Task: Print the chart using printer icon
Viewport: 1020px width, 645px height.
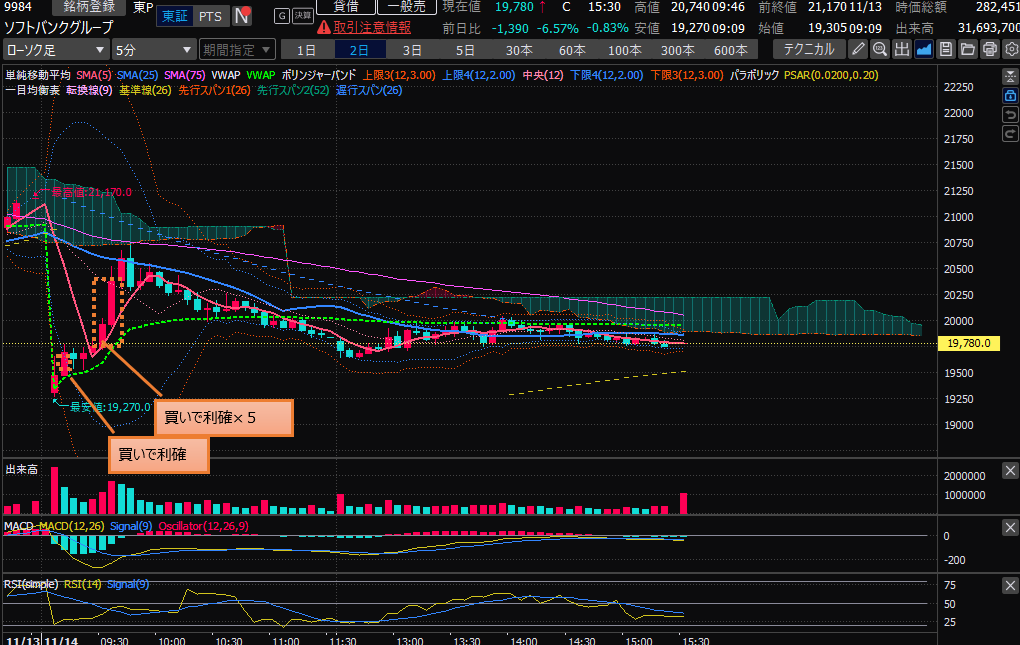Action: point(989,49)
